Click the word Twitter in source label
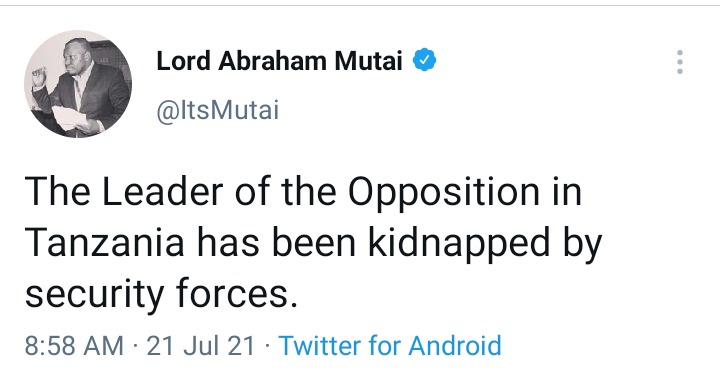The image size is (720, 379). (320, 345)
